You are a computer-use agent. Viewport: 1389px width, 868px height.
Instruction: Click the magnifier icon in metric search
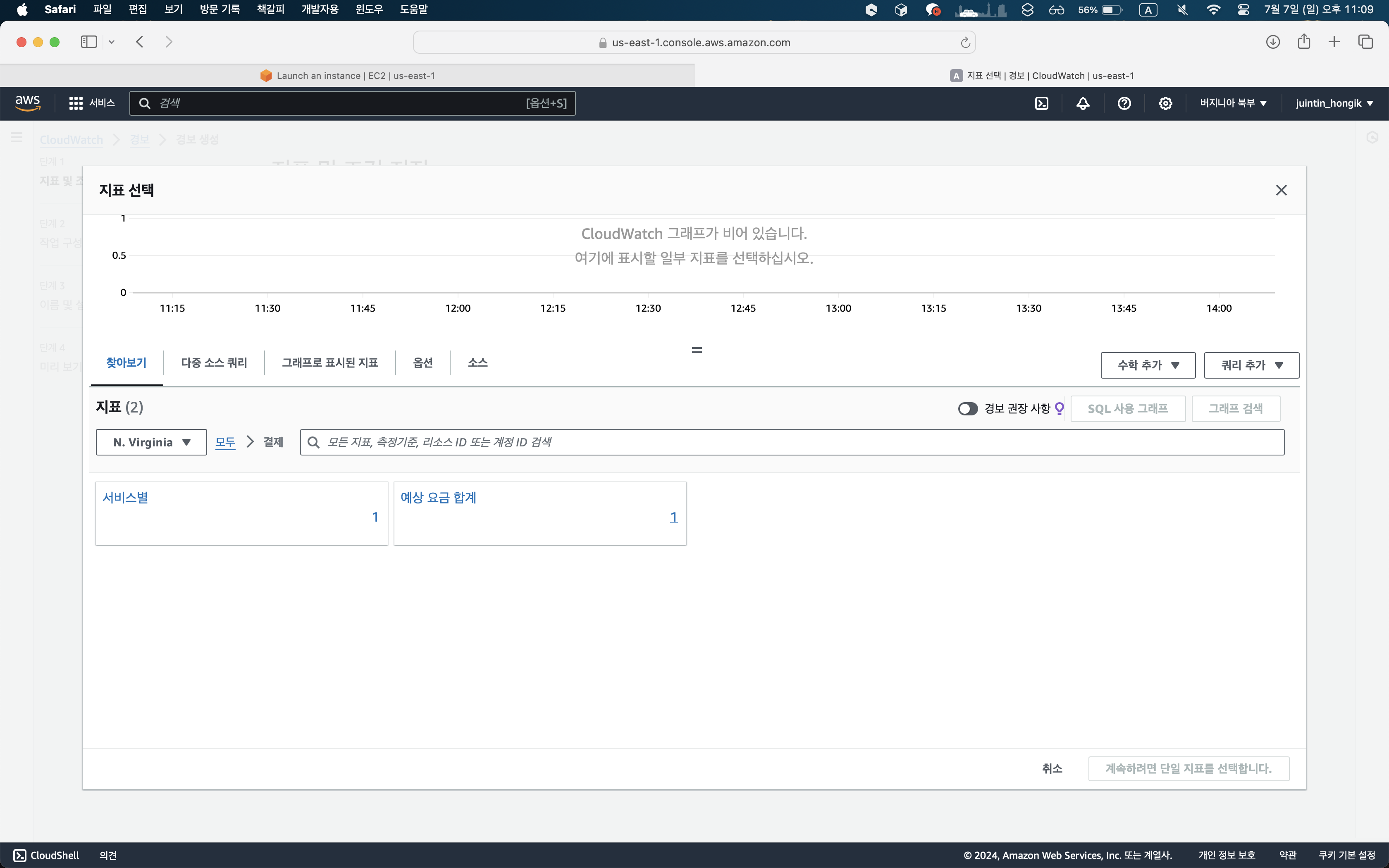coord(313,442)
